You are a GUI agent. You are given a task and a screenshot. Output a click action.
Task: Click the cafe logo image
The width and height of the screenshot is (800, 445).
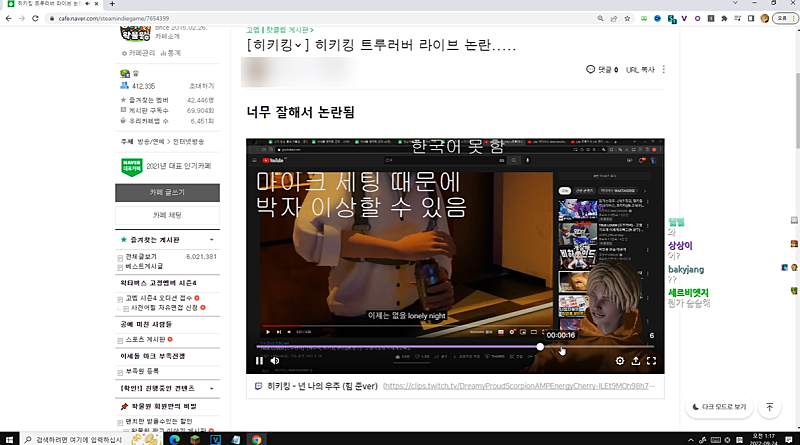coord(135,33)
